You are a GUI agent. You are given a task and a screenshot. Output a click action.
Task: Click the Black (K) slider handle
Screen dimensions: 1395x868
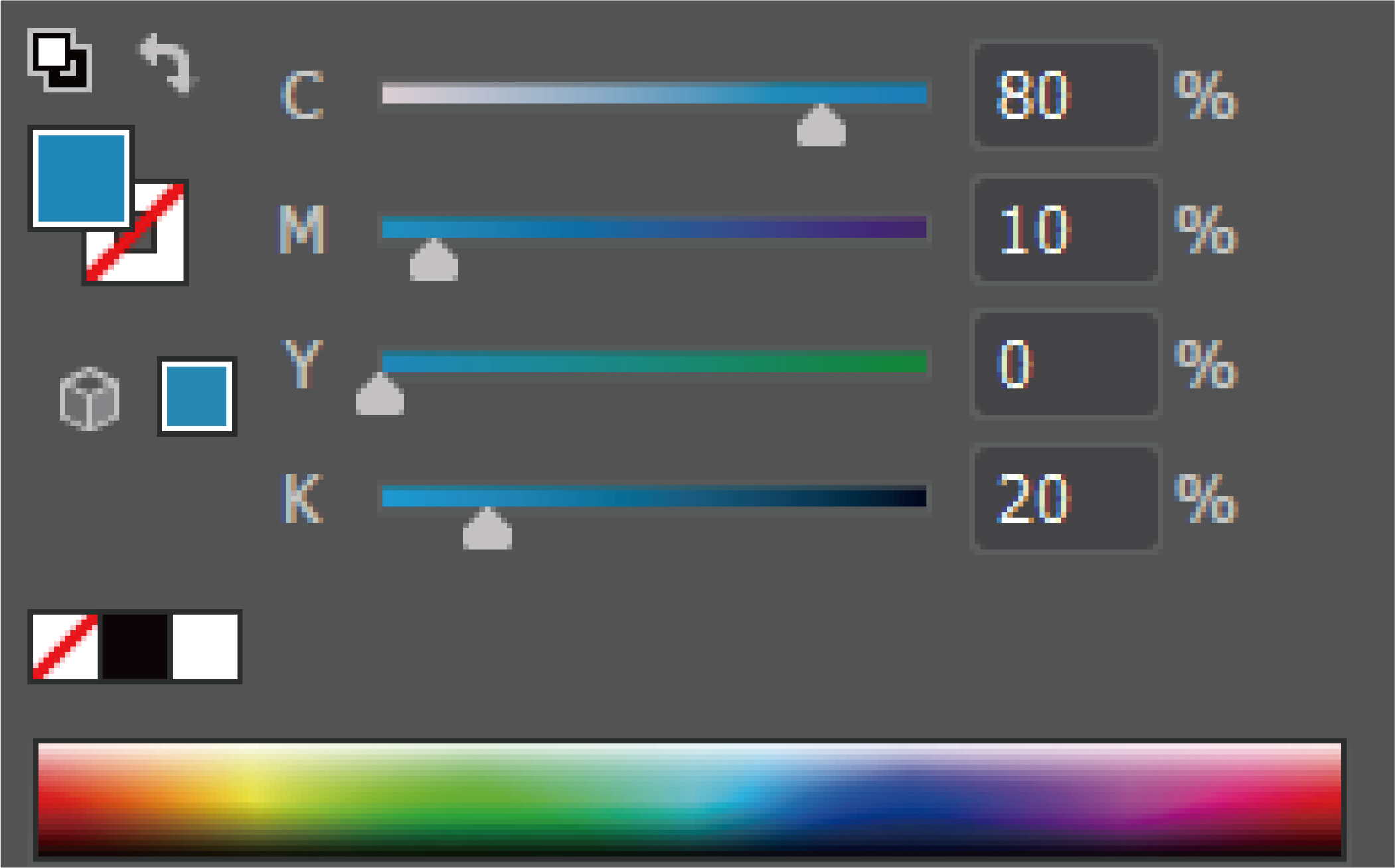(487, 529)
